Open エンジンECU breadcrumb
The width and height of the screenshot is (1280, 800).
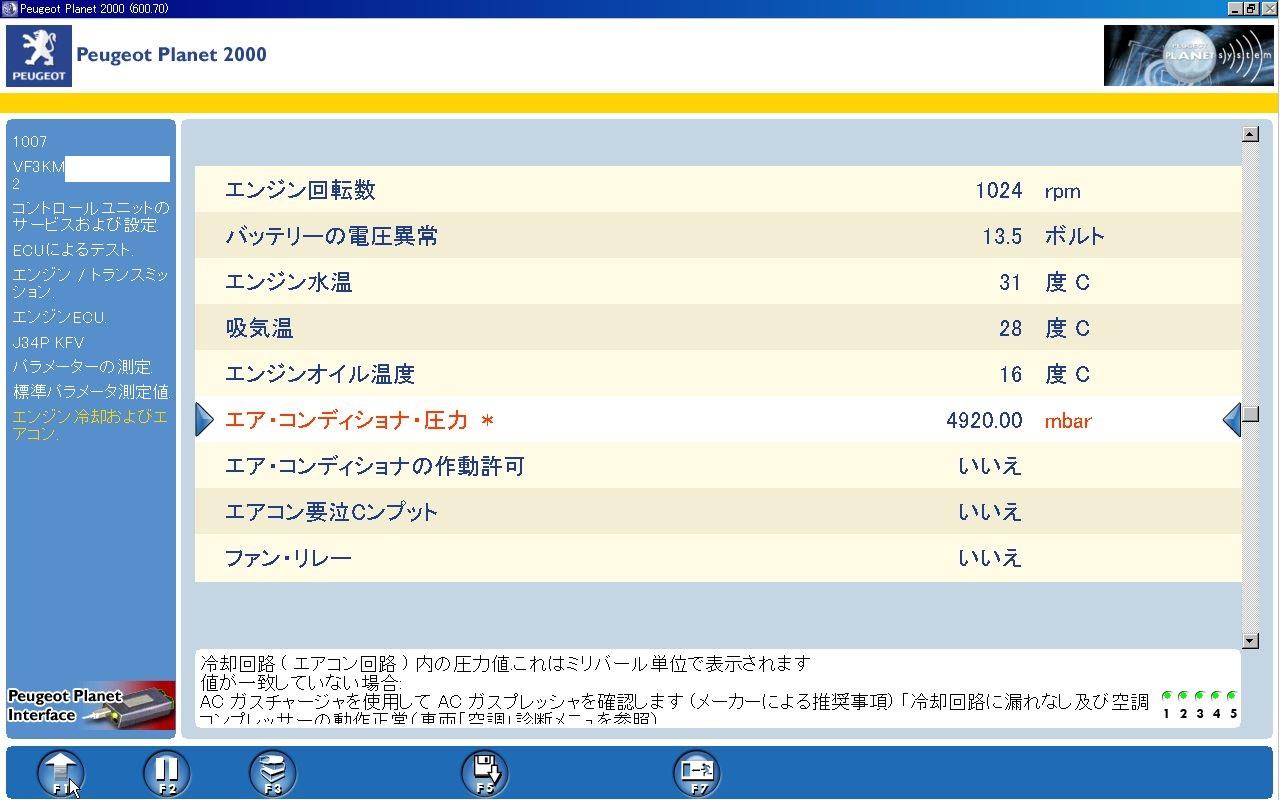(x=60, y=317)
